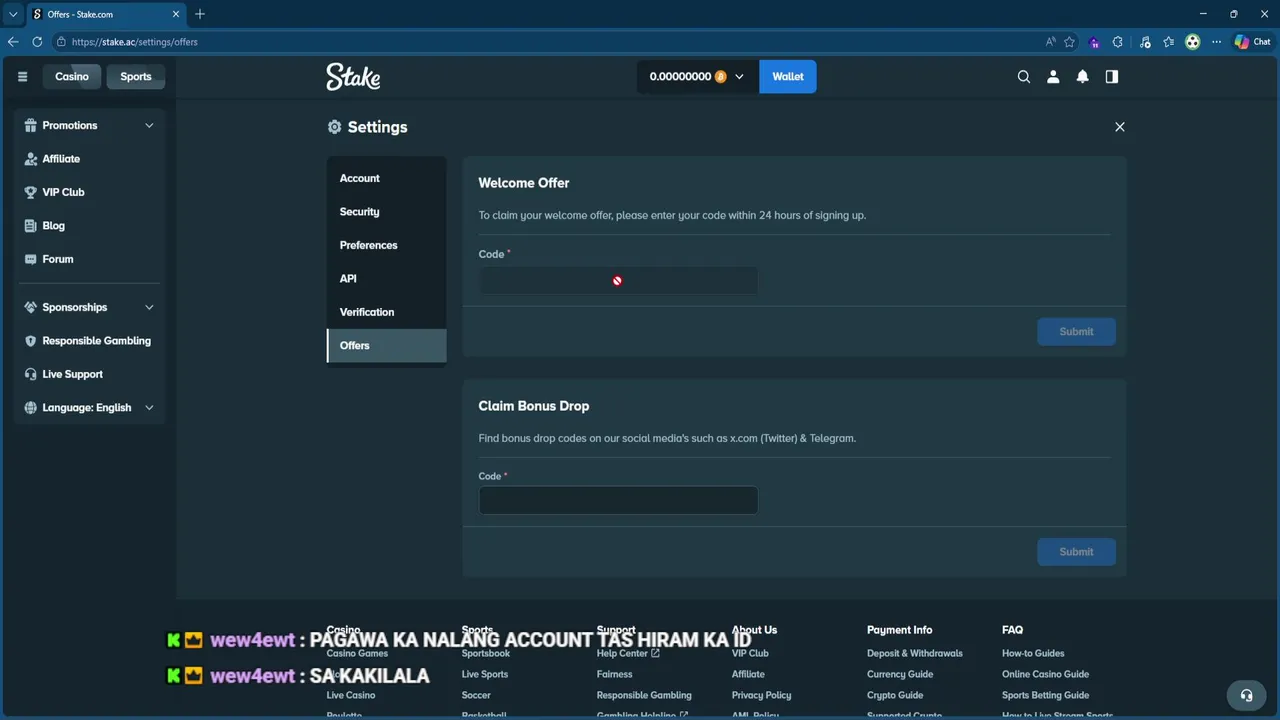The height and width of the screenshot is (720, 1280).
Task: Expand the Promotions chevron
Action: point(149,126)
